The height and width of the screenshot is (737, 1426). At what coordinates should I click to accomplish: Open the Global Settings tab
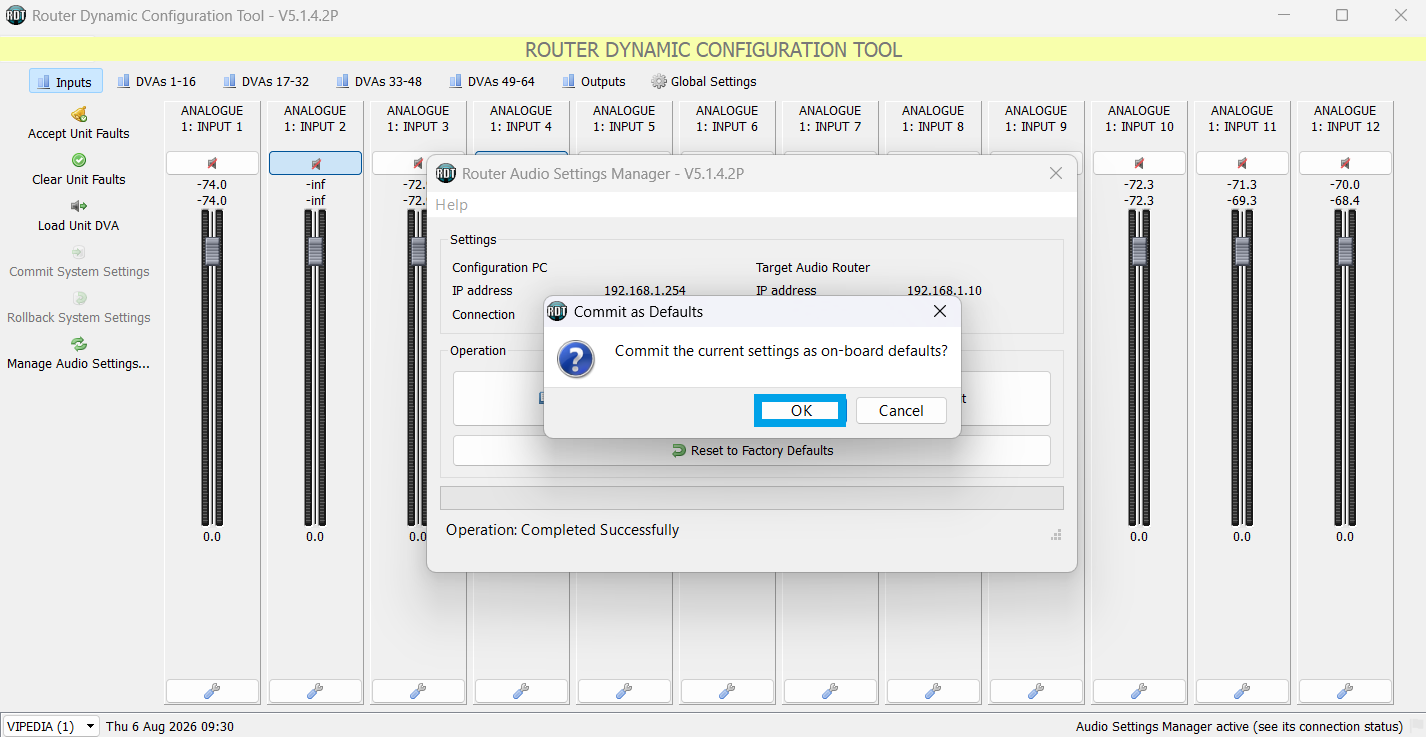pos(704,81)
